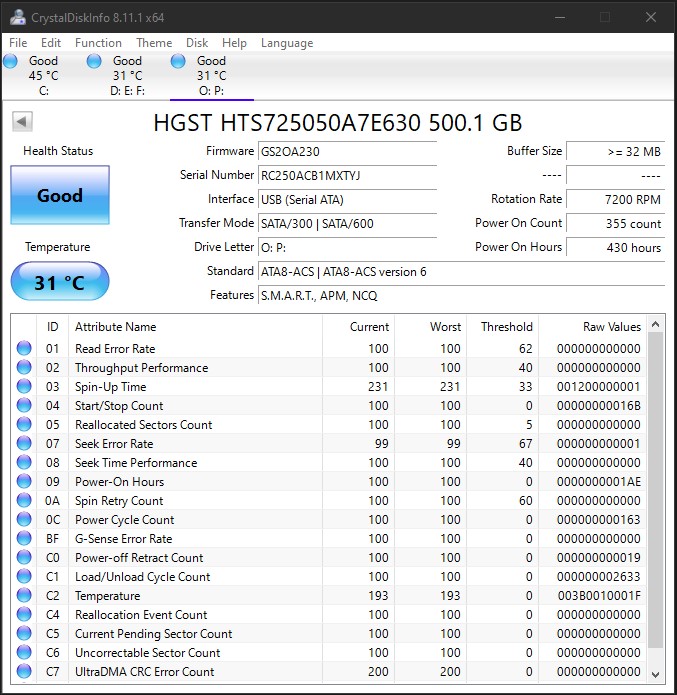
Task: Click status orb for Read Error Rate
Action: (24, 348)
